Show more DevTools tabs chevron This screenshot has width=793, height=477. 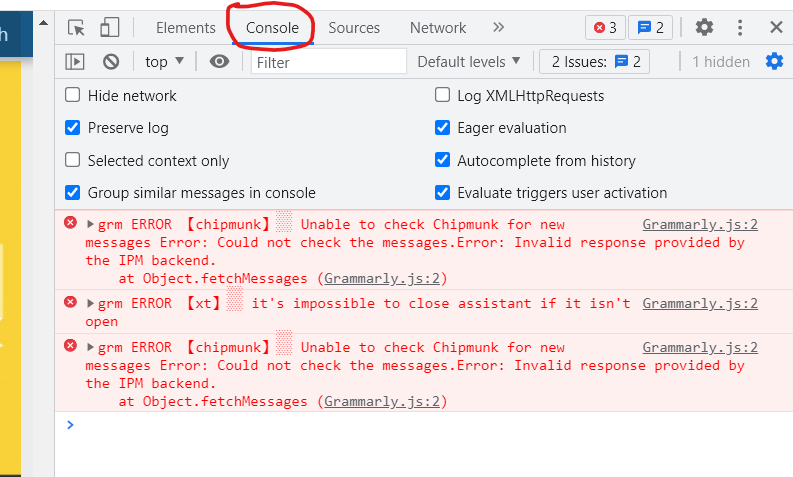499,27
